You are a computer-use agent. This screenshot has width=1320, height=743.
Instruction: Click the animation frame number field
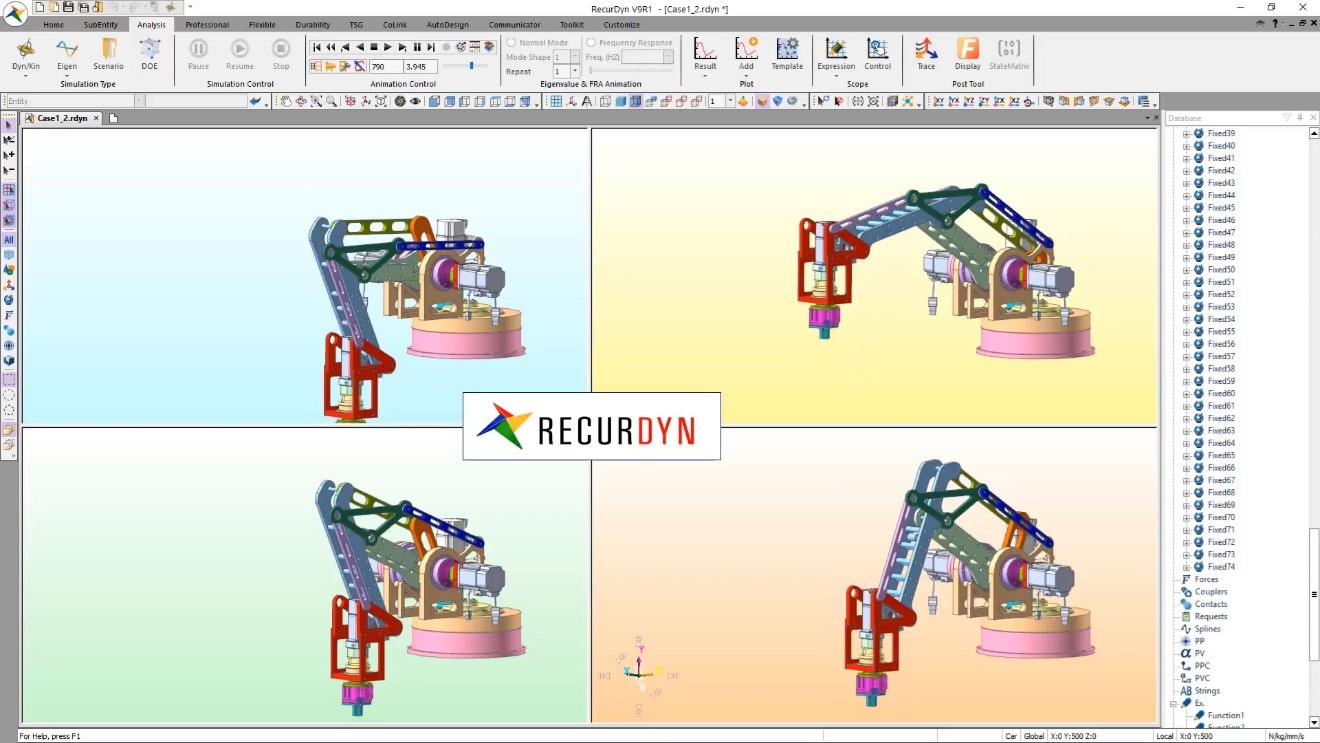(x=384, y=67)
